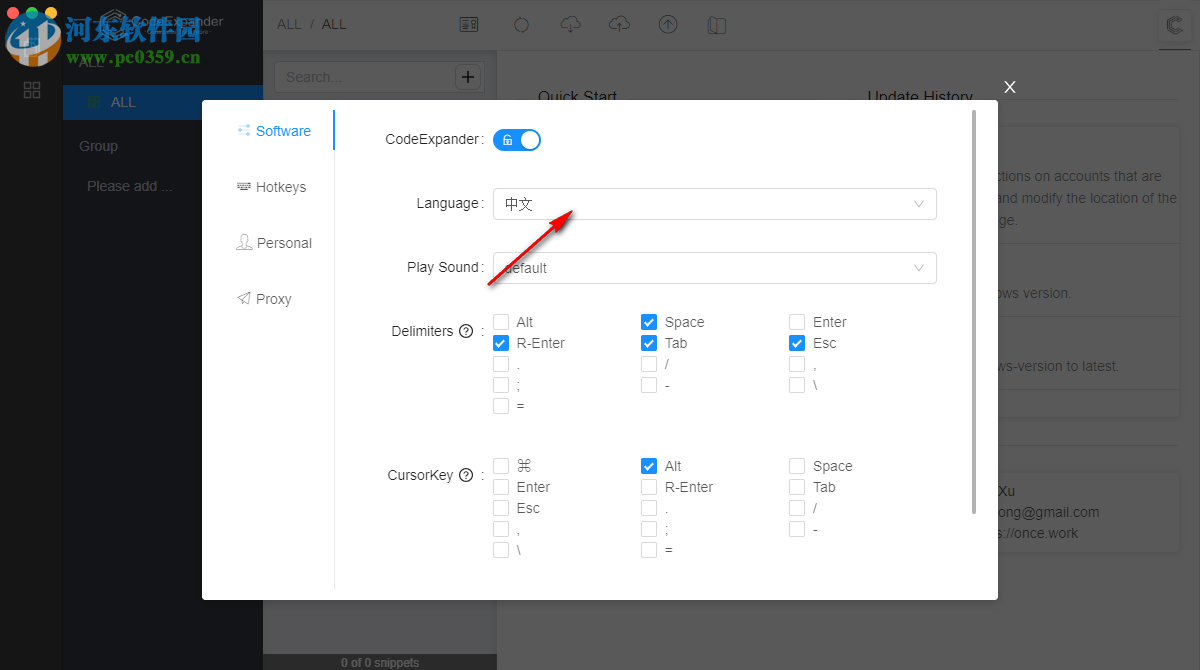1200x670 pixels.
Task: Click the '0 of 0 snippets' status text
Action: [380, 662]
